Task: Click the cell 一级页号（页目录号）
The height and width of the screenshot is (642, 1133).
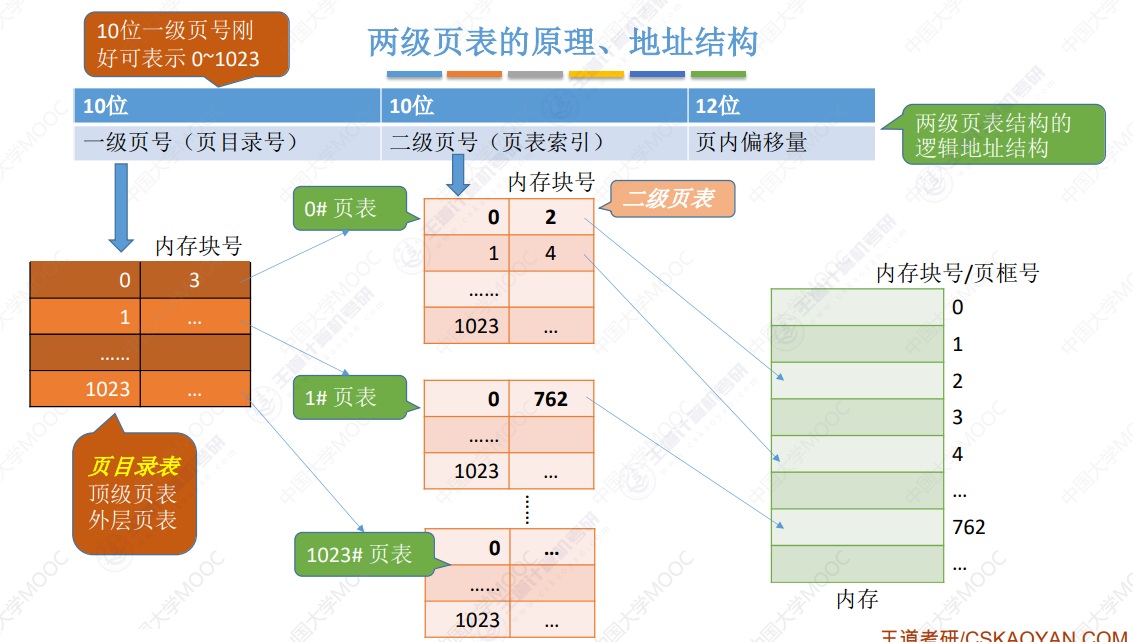Action: point(227,142)
